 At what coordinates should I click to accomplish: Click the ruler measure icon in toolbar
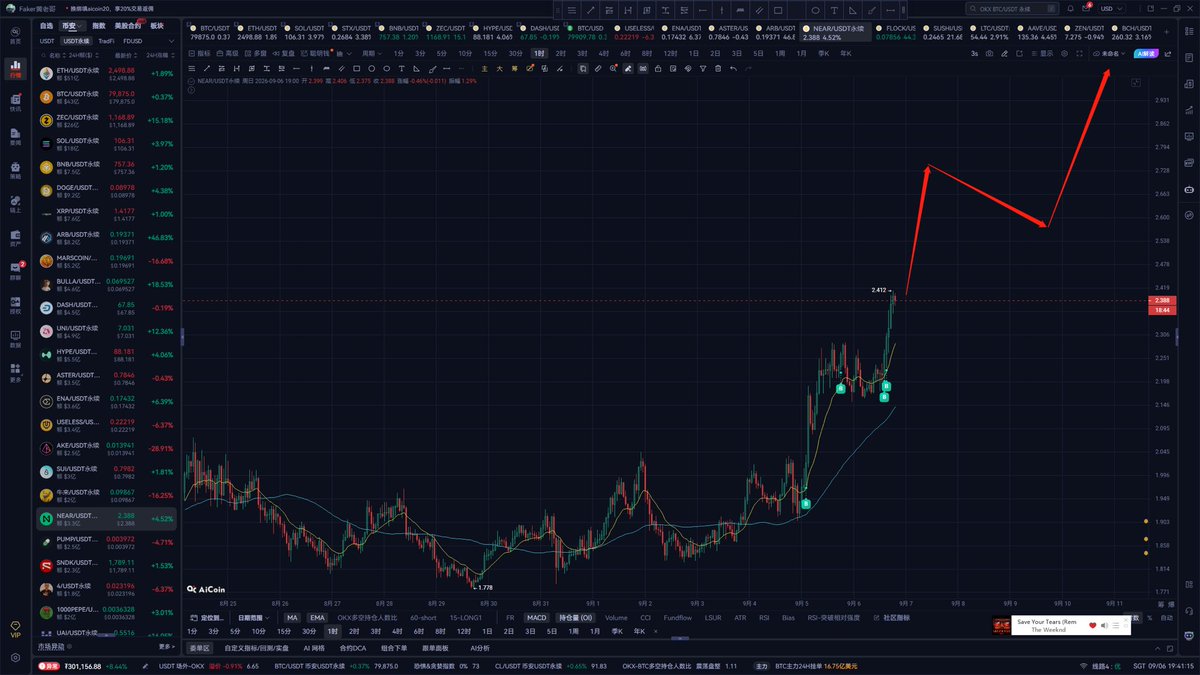(598, 69)
